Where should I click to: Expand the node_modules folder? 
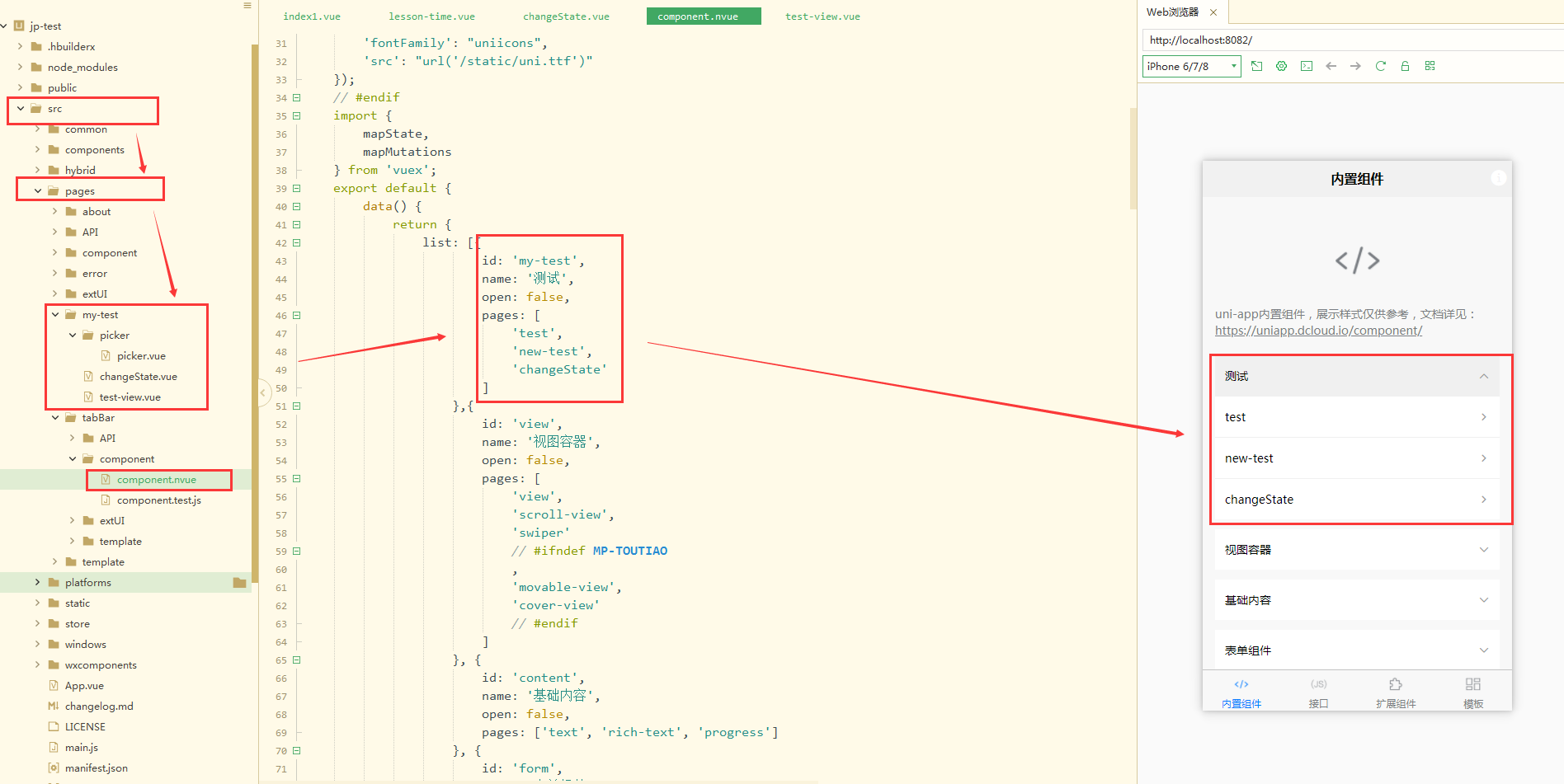21,68
